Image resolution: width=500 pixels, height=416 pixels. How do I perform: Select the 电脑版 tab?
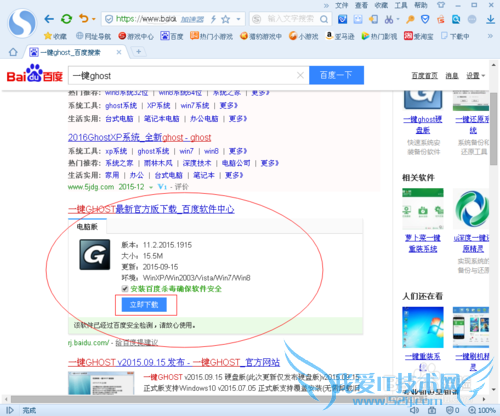87,227
